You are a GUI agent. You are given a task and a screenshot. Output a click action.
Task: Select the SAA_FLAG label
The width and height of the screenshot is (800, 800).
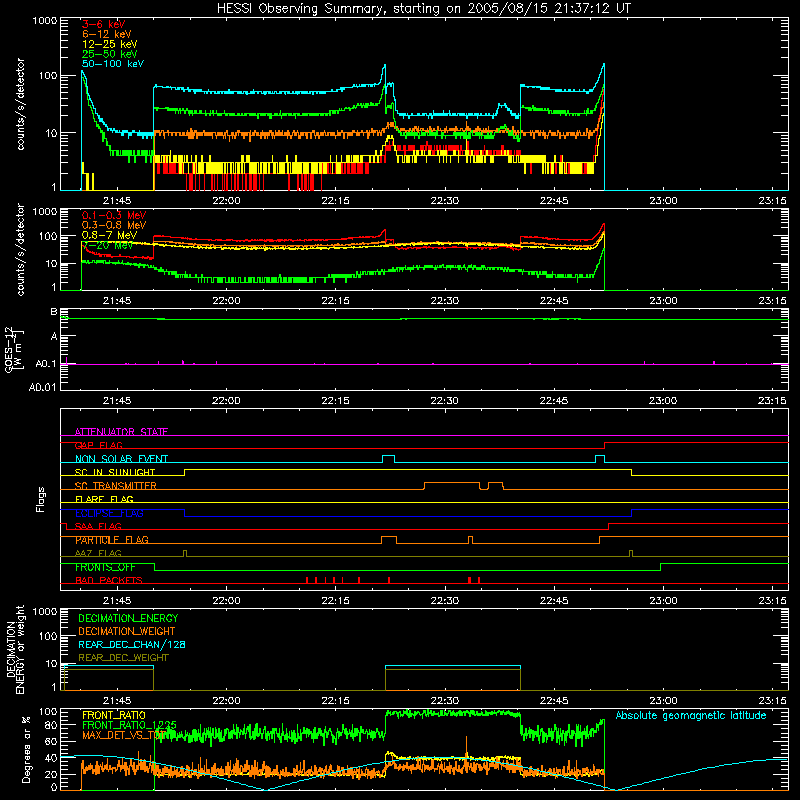coord(98,526)
